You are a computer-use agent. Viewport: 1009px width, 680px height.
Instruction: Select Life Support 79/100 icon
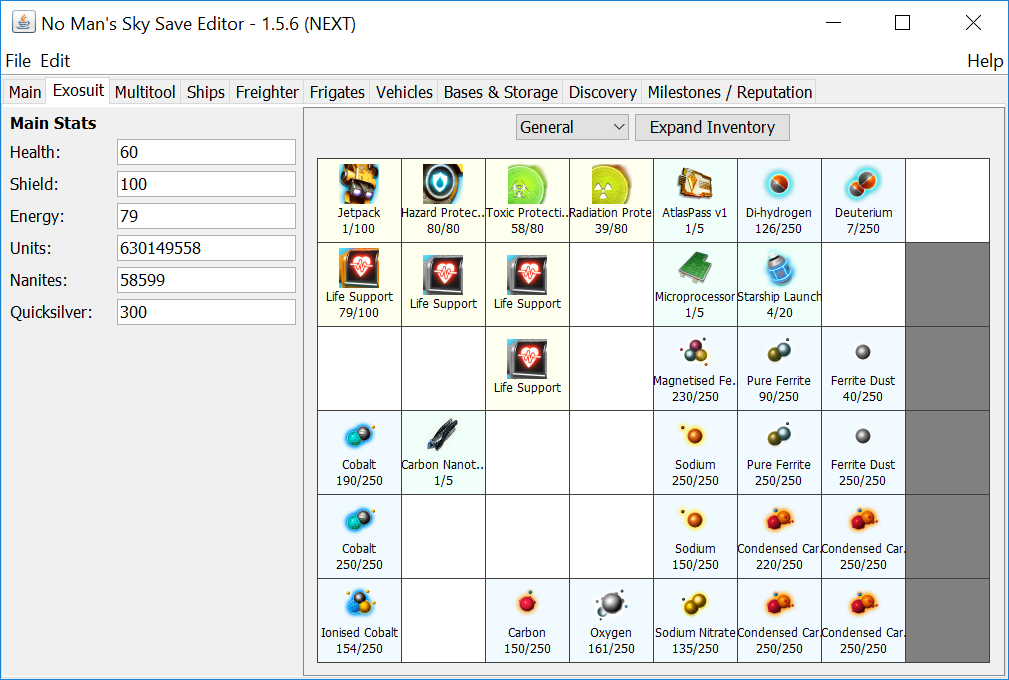[x=359, y=268]
